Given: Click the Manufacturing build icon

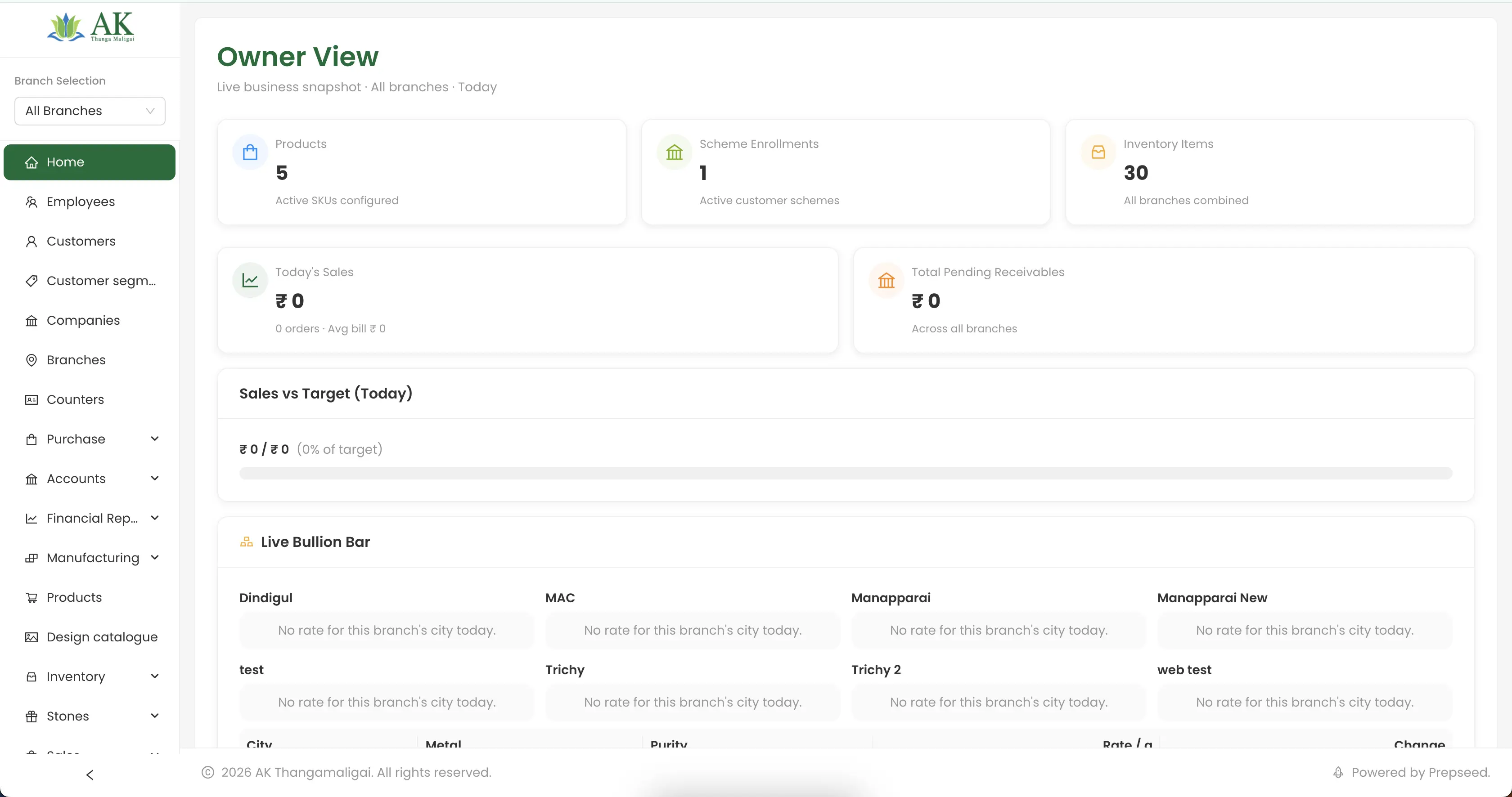Looking at the screenshot, I should pyautogui.click(x=31, y=558).
